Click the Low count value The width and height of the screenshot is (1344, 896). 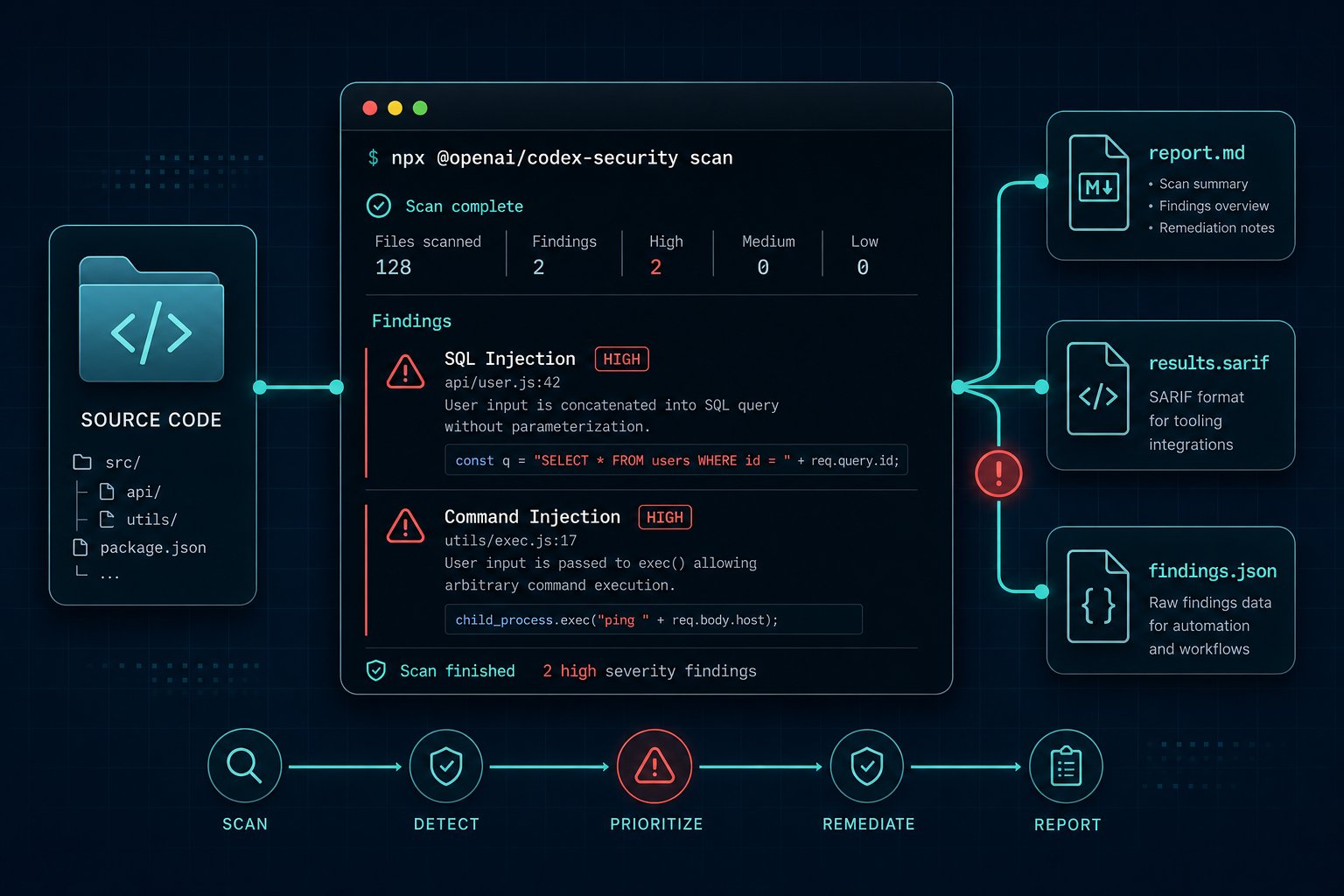863,268
